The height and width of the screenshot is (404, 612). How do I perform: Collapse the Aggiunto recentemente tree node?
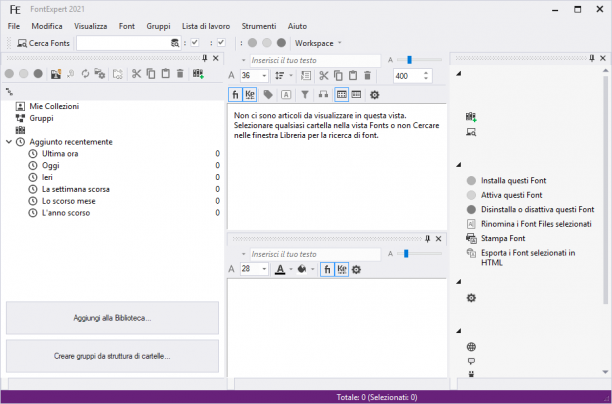pos(9,142)
